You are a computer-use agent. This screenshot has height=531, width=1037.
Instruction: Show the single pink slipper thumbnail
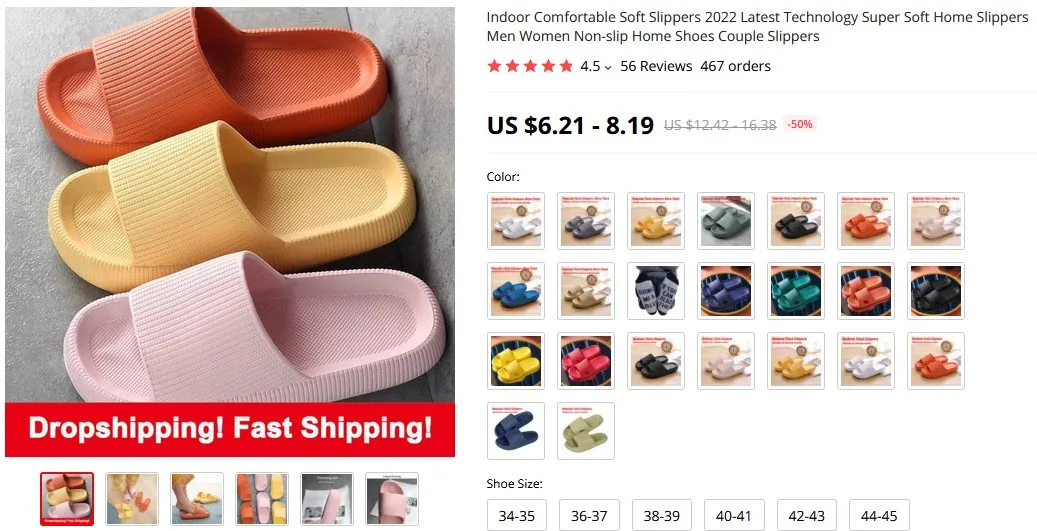click(392, 499)
